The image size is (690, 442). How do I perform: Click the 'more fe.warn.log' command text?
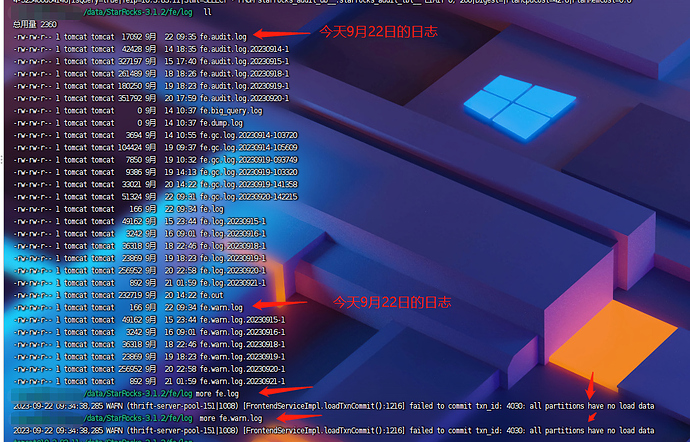point(231,418)
